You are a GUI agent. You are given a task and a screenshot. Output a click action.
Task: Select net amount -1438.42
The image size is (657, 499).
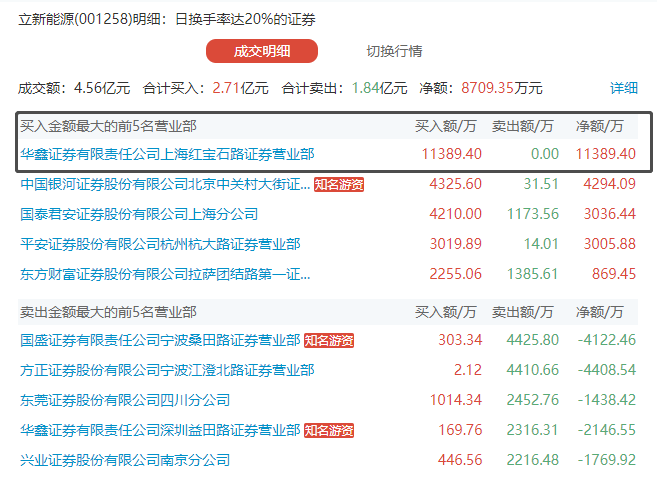607,400
